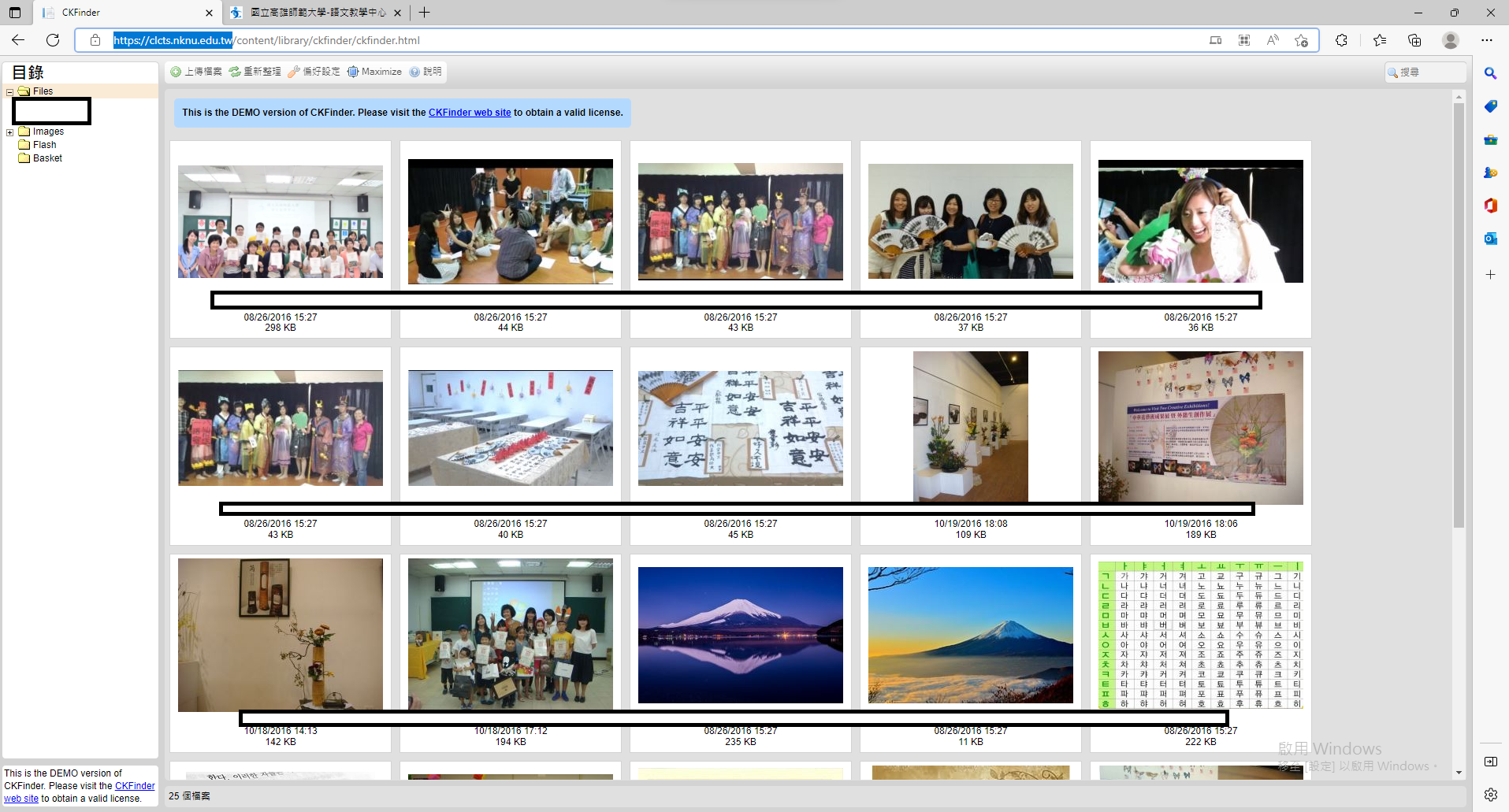Reload the current page
The width and height of the screenshot is (1509, 812).
[53, 40]
